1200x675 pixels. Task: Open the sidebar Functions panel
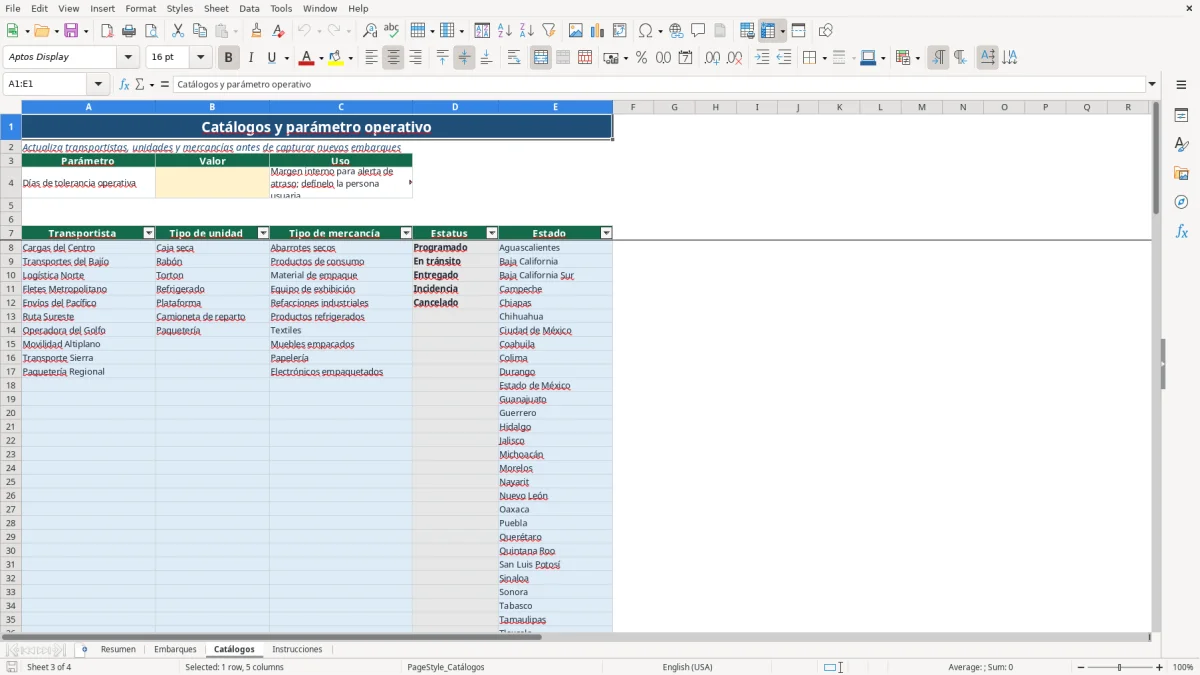1181,231
